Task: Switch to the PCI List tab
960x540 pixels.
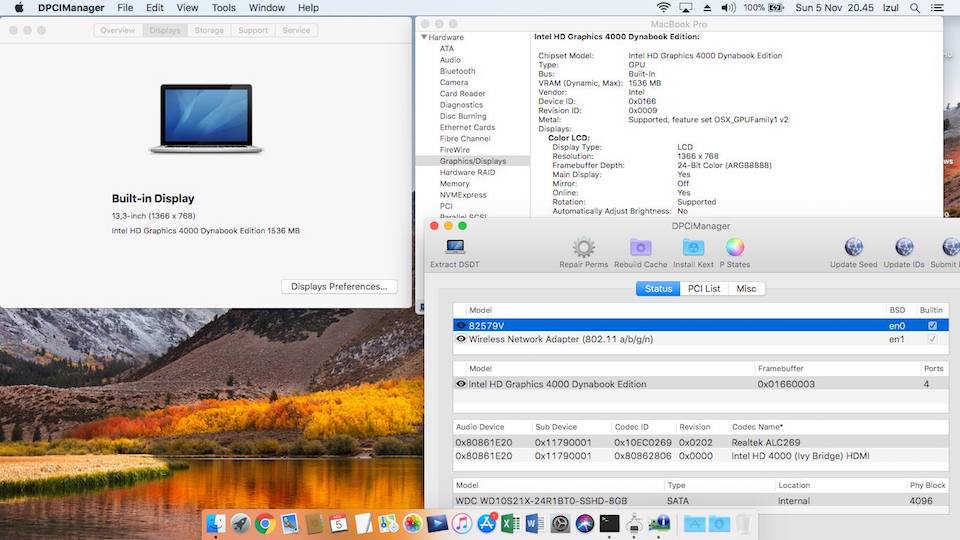Action: pyautogui.click(x=703, y=288)
